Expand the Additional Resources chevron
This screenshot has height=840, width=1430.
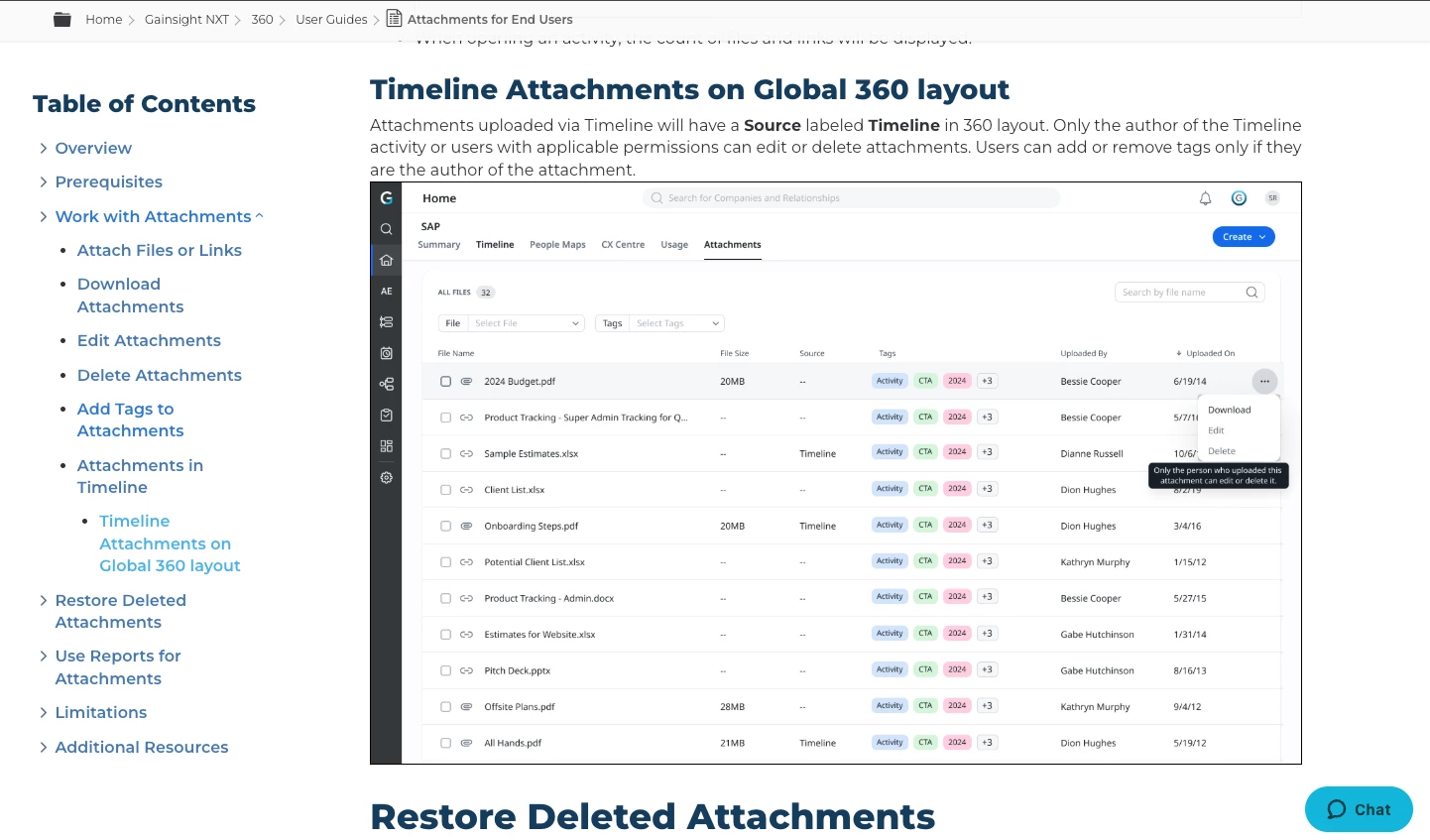[x=43, y=747]
